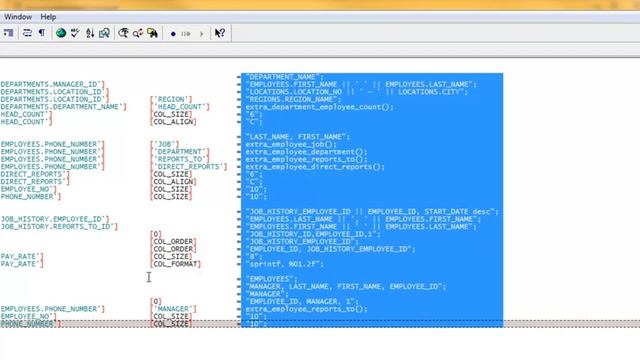
Task: Click [COL_SIZE] beside PAY_RATE row
Action: tap(171, 257)
